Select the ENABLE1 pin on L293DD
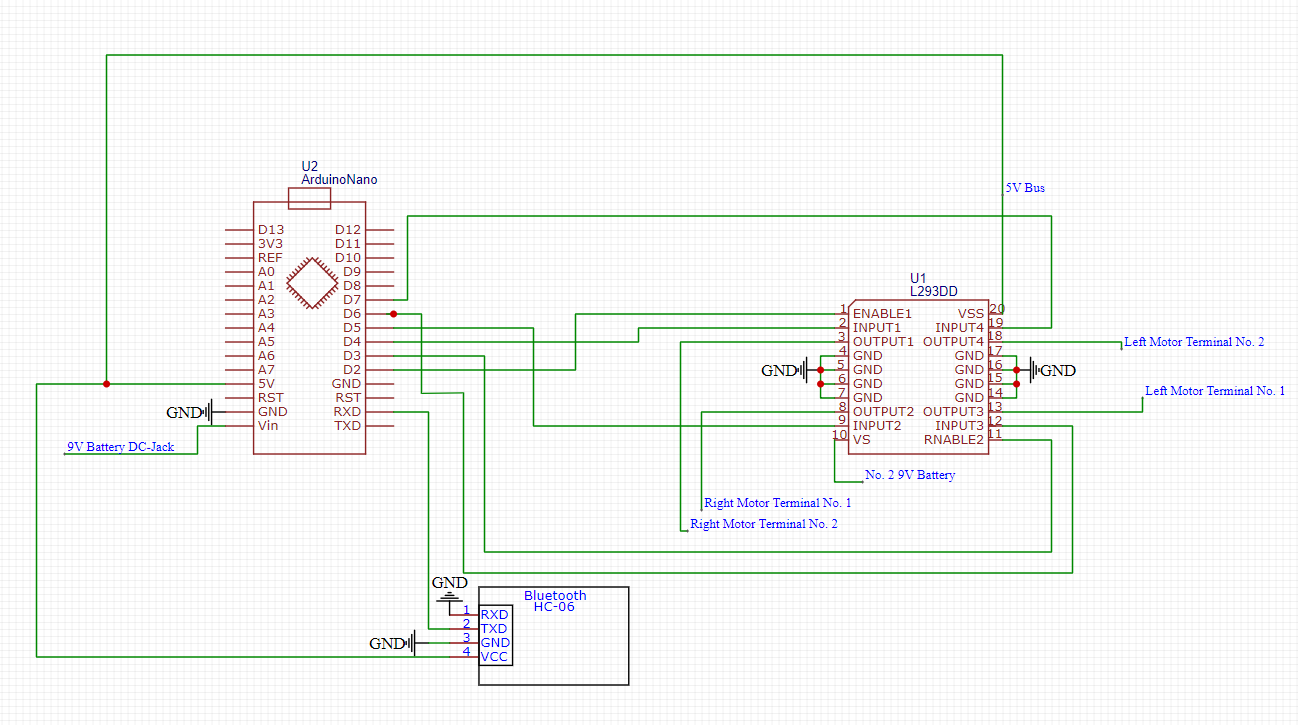 (883, 314)
